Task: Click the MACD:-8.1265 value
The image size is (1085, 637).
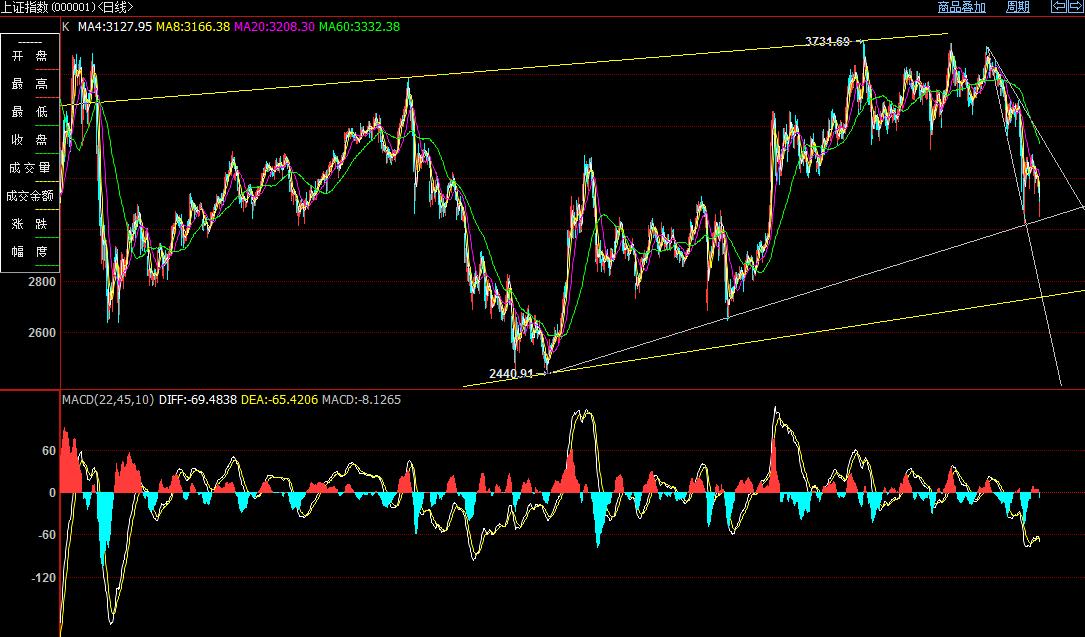Action: click(x=361, y=400)
